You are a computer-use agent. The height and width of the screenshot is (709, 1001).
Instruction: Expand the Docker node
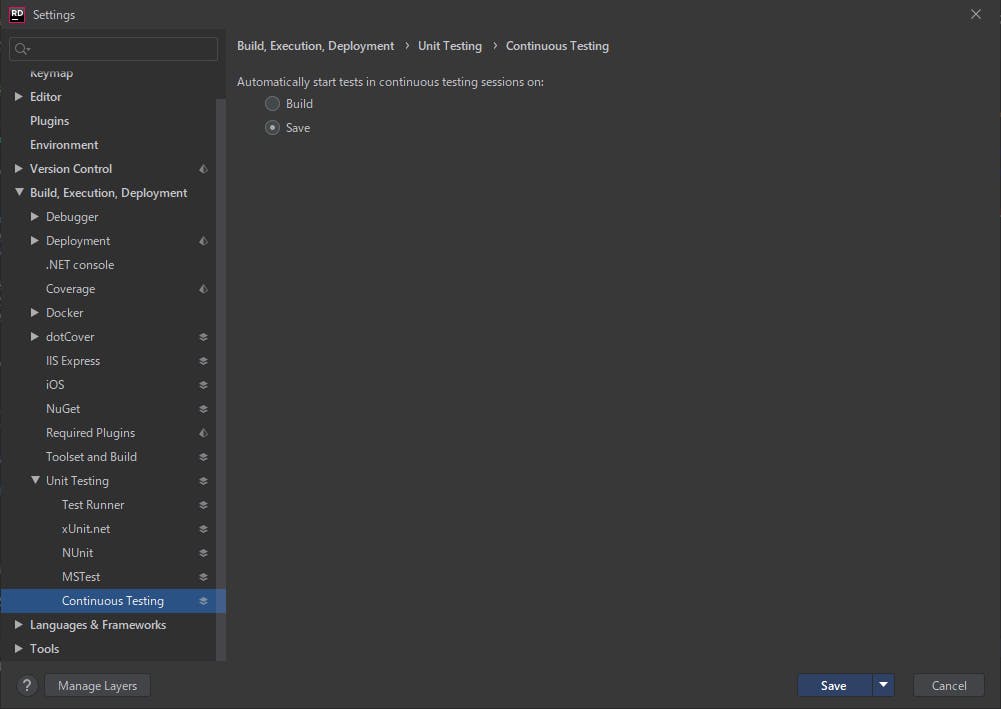click(x=34, y=313)
